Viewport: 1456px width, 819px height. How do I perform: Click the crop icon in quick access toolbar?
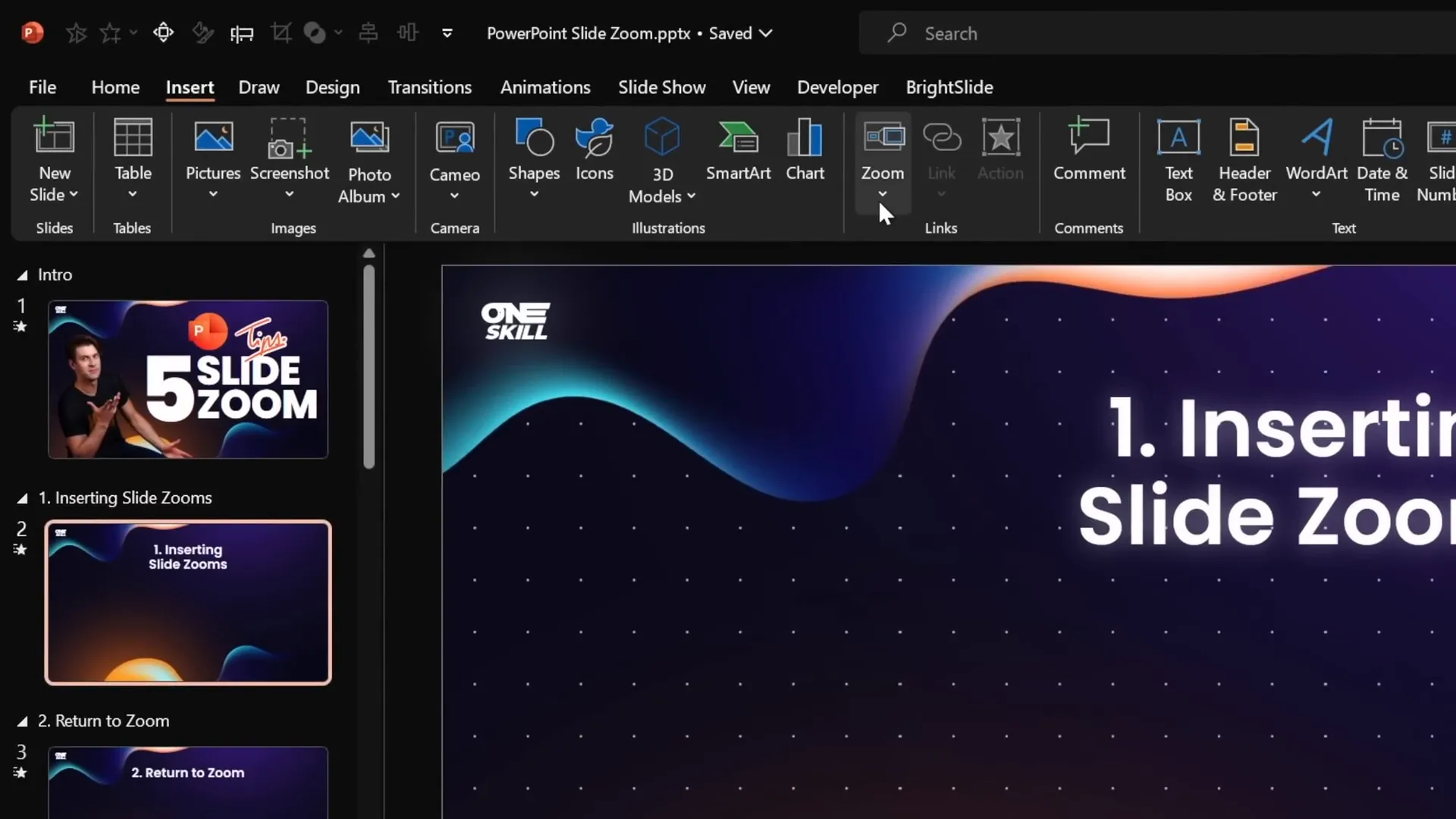click(281, 33)
